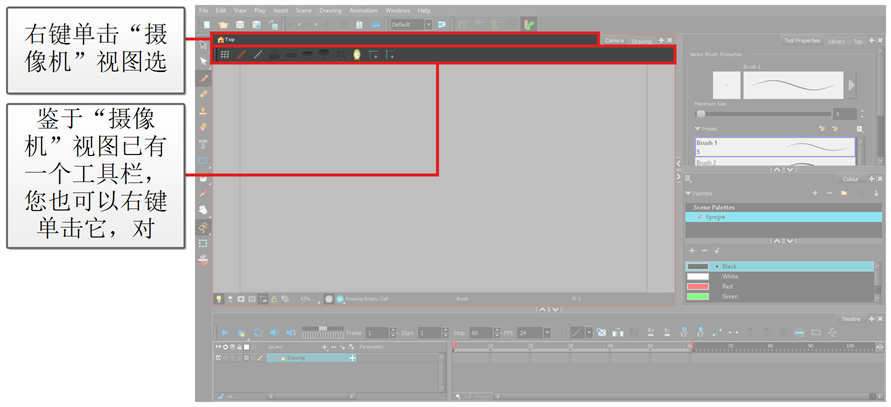Collapse the Palettes section

tap(688, 192)
